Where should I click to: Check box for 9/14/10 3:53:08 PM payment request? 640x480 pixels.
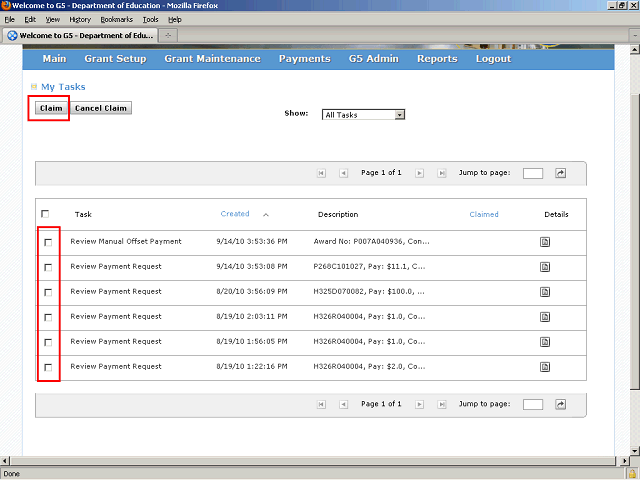tap(48, 267)
